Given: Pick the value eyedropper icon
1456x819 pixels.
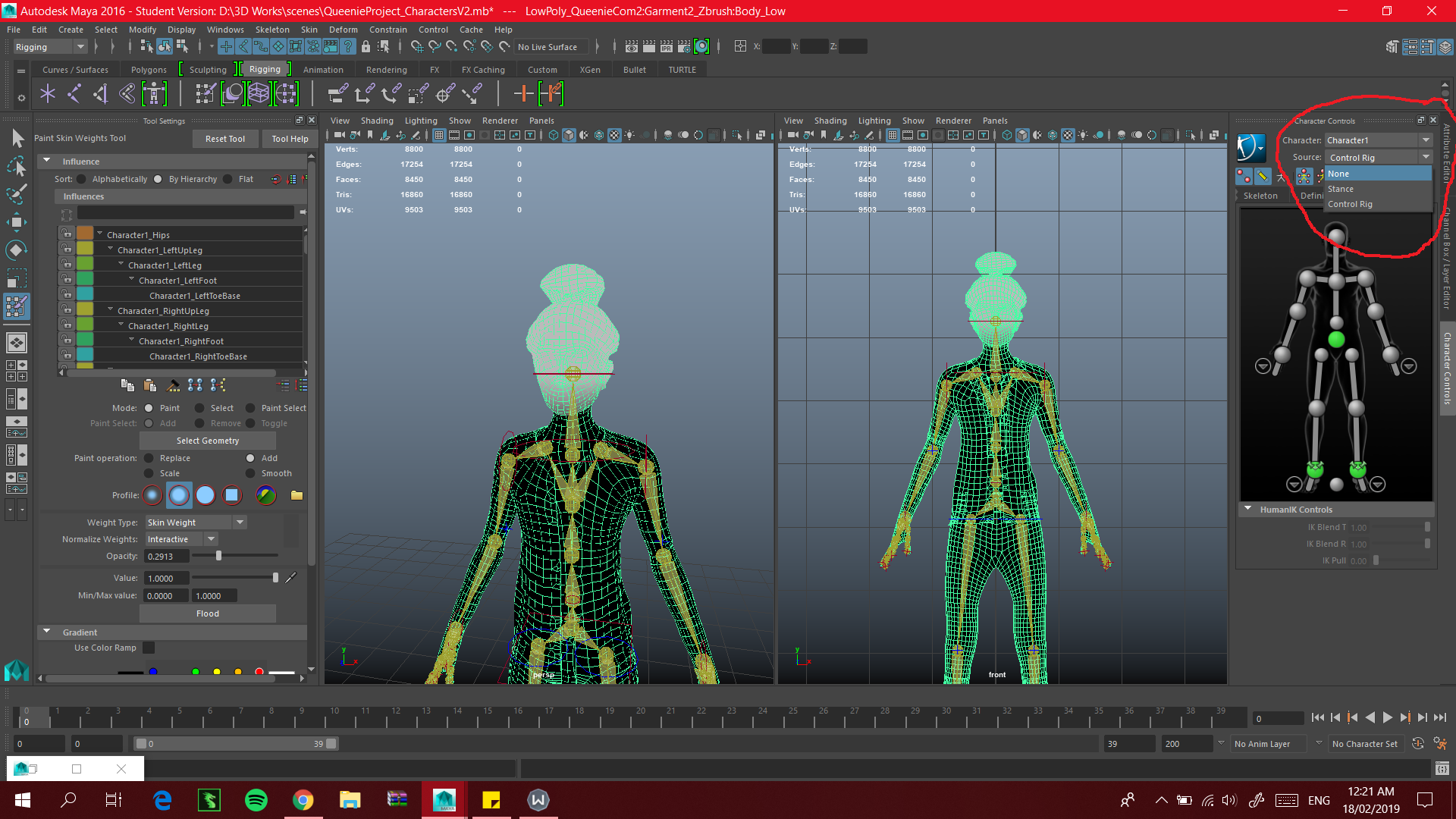Looking at the screenshot, I should pos(290,578).
